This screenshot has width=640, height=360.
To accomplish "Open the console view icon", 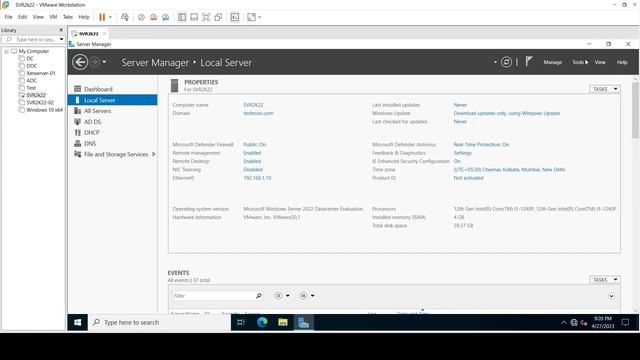I will (x=235, y=17).
